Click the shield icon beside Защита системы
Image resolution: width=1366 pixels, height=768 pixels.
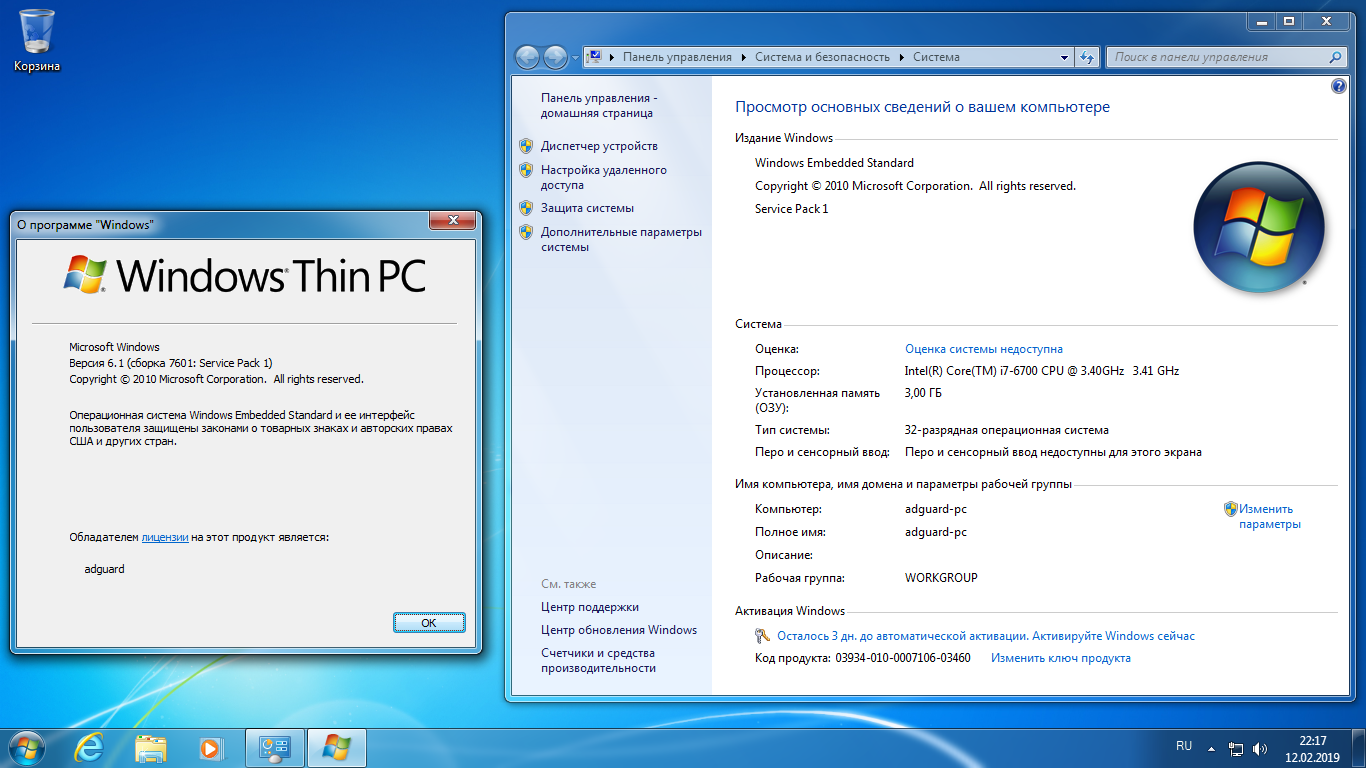coord(526,208)
